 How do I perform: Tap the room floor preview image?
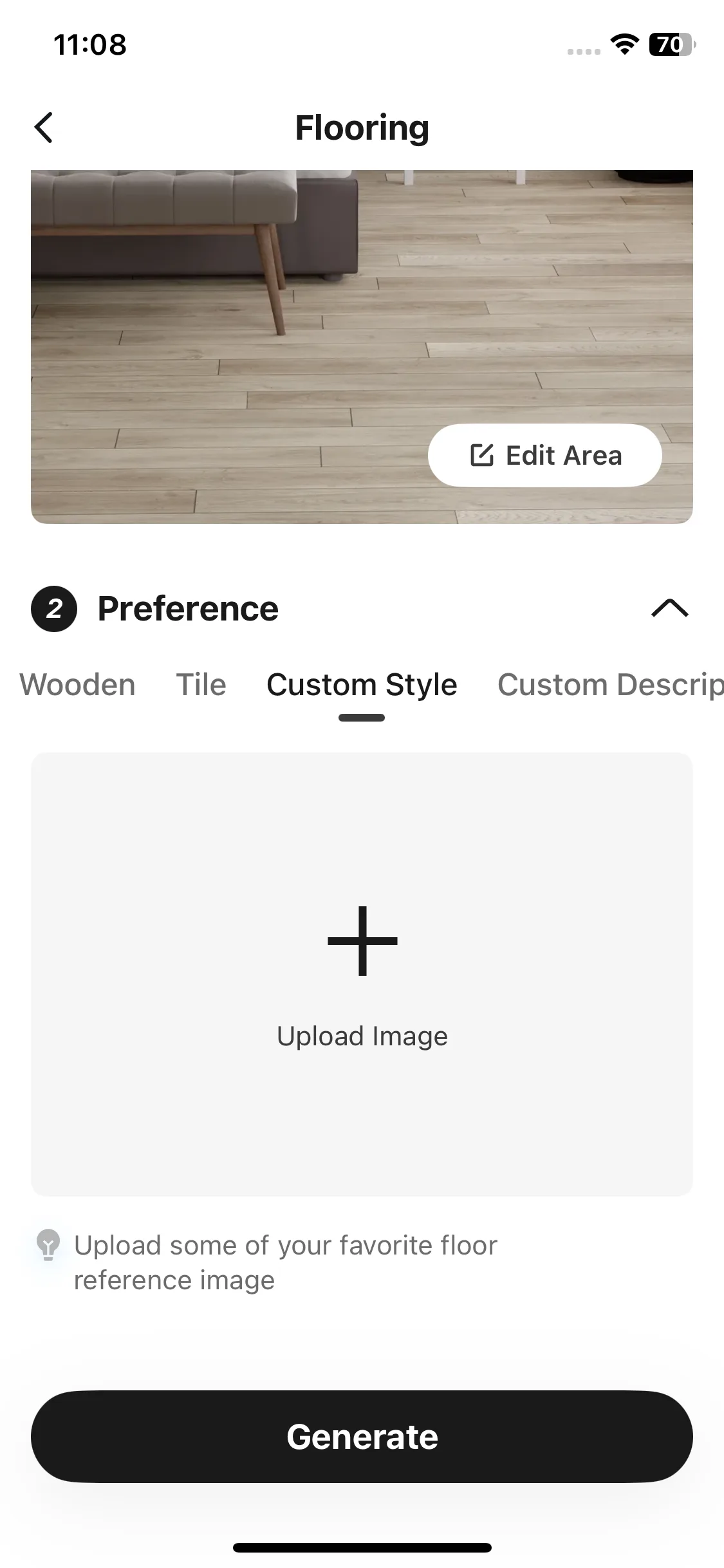(x=362, y=346)
